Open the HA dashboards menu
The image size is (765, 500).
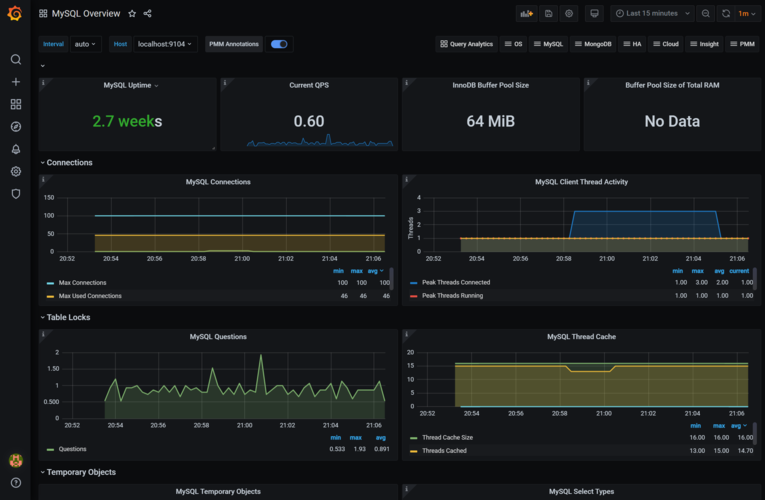pos(632,44)
